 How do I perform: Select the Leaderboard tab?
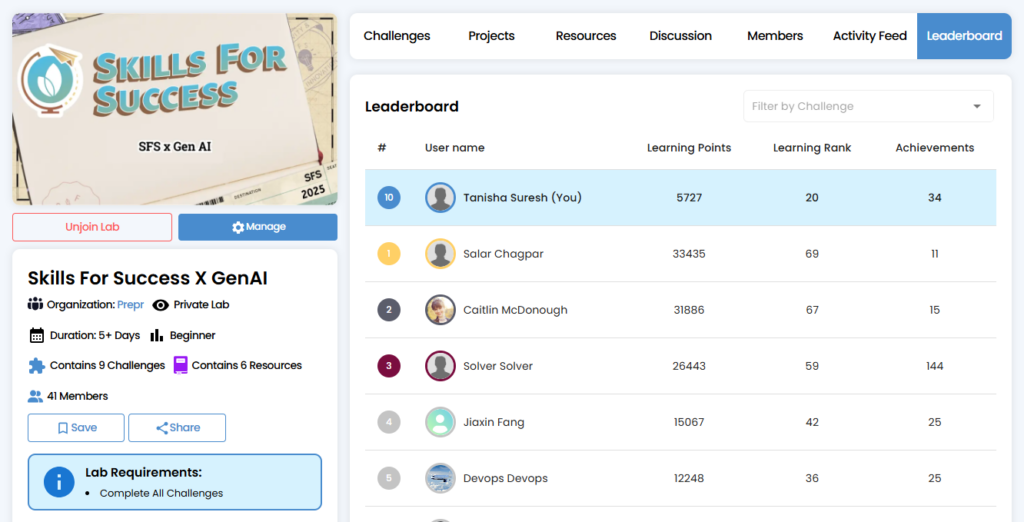pyautogui.click(x=964, y=36)
